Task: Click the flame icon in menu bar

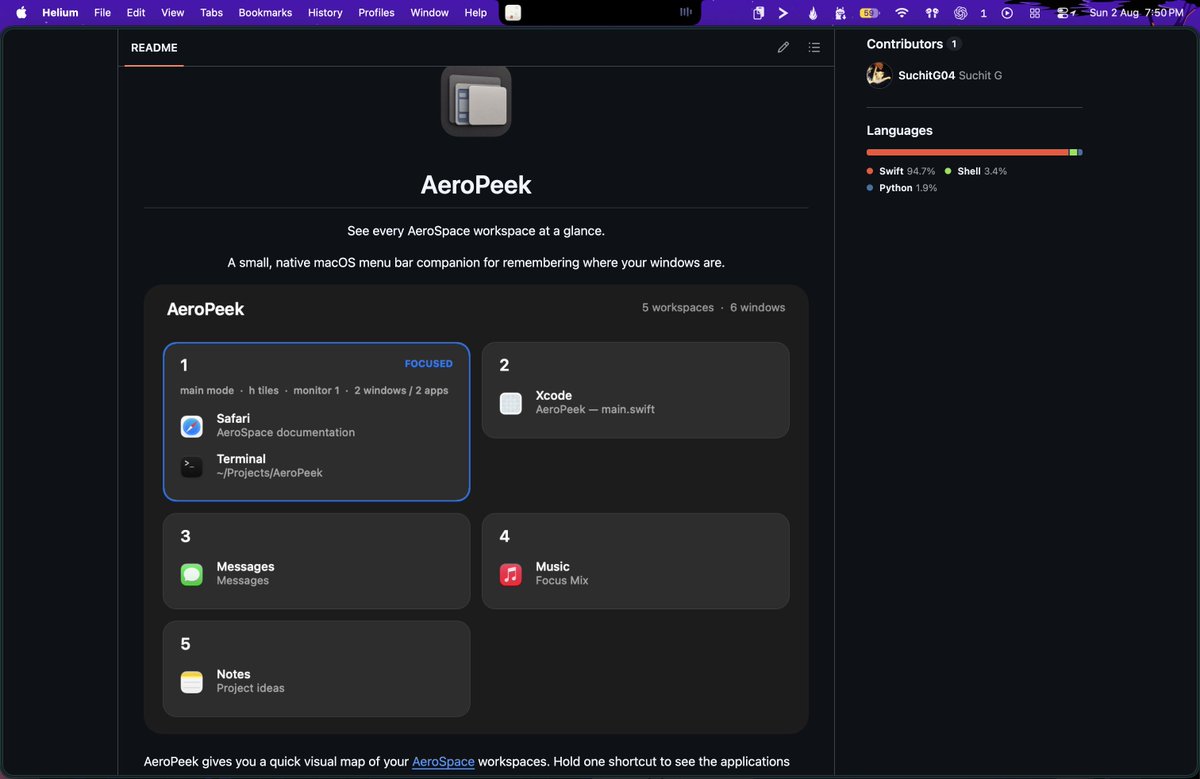Action: pos(813,13)
